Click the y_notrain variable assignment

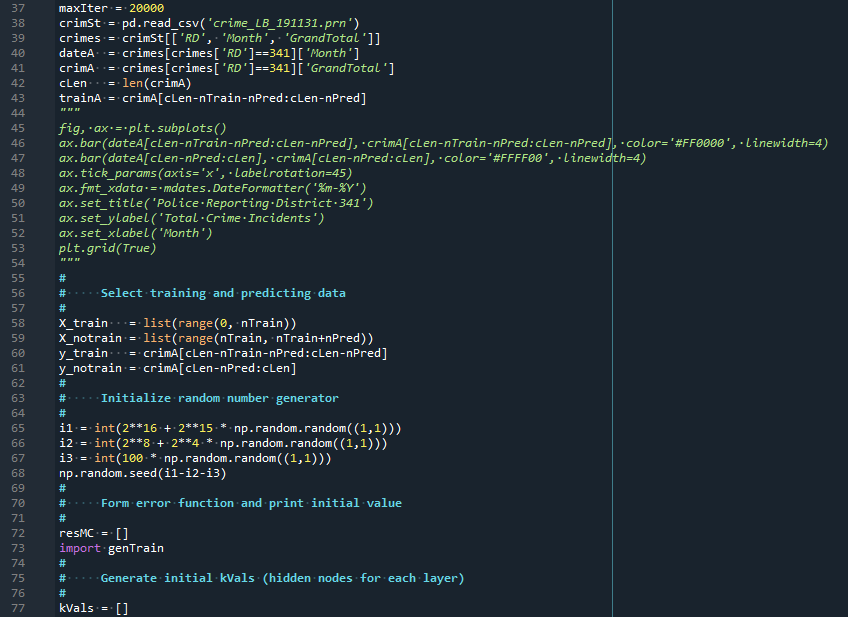tap(177, 368)
